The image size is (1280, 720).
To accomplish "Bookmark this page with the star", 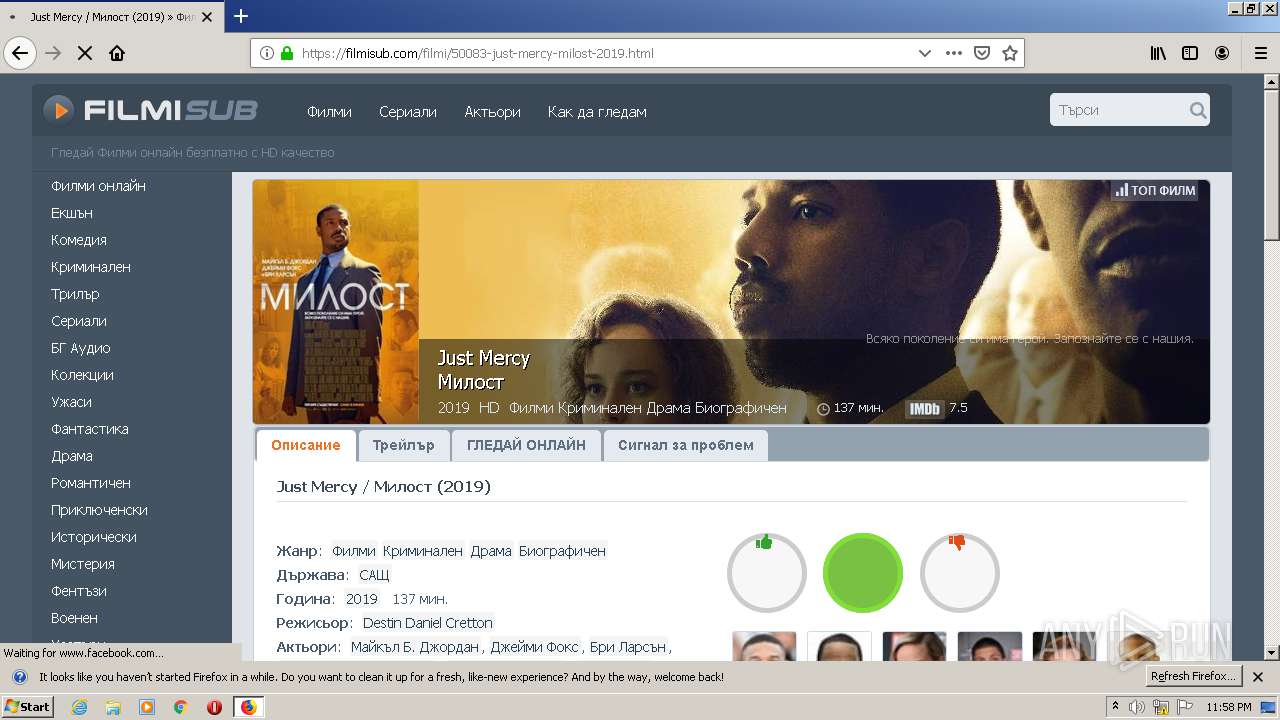I will click(x=1010, y=53).
